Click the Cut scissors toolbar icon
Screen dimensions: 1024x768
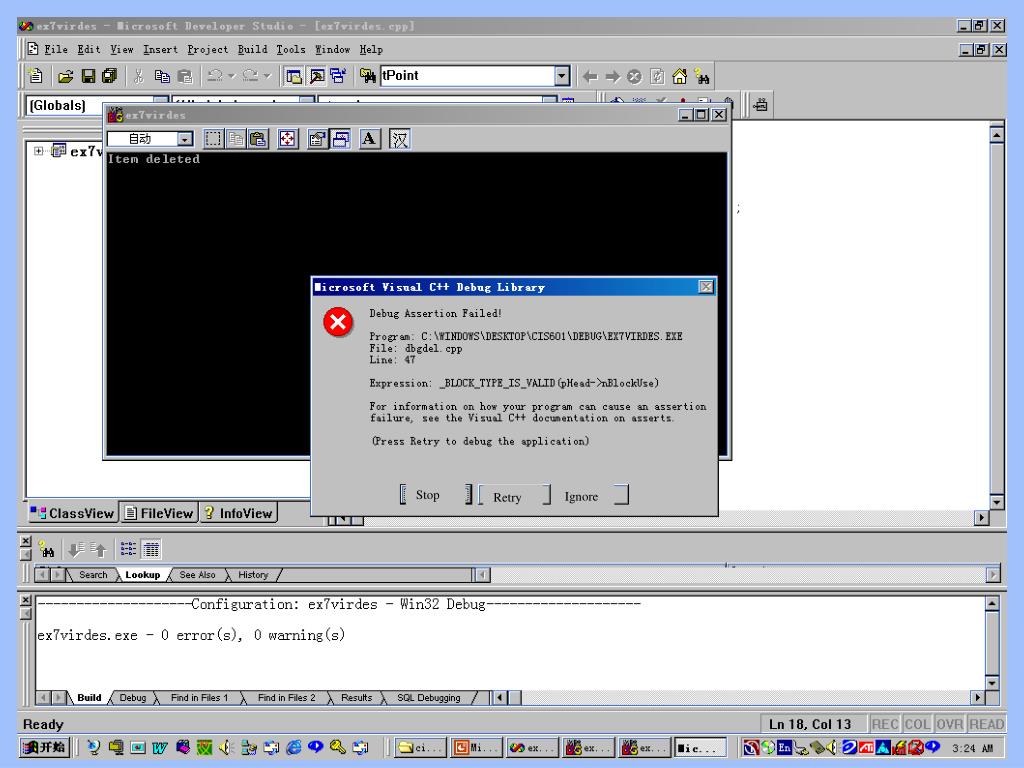[x=138, y=76]
